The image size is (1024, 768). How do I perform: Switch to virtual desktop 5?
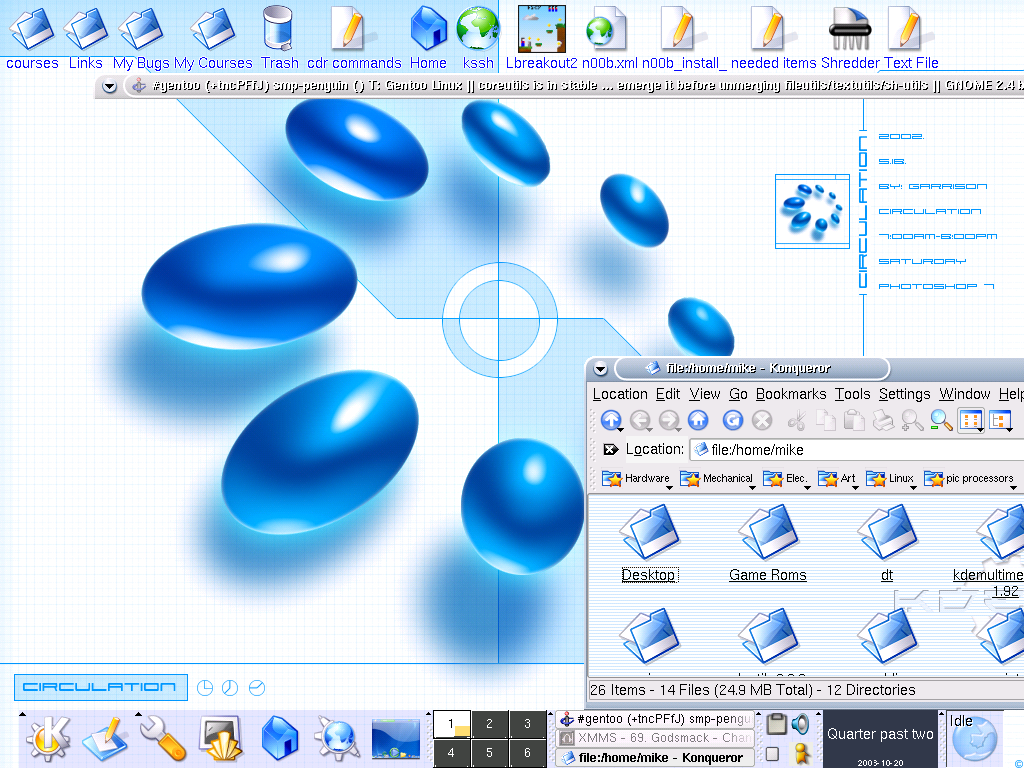click(489, 752)
